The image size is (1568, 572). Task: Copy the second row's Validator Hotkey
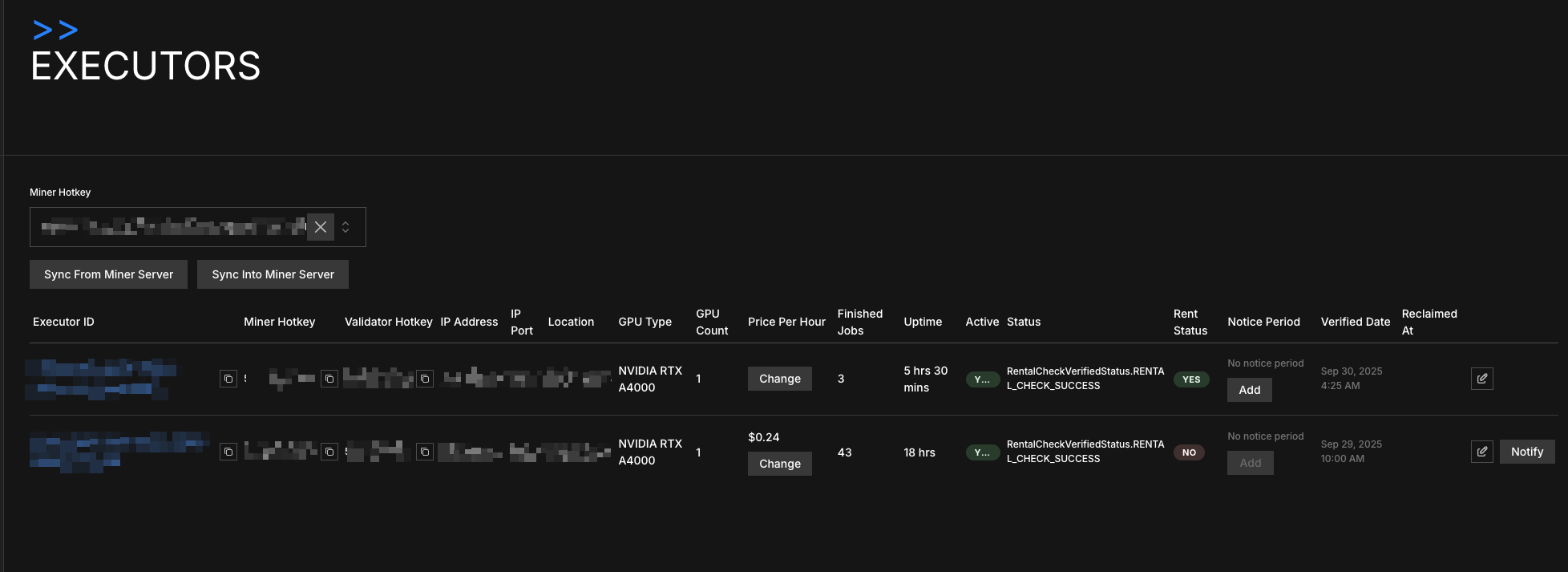(x=425, y=452)
